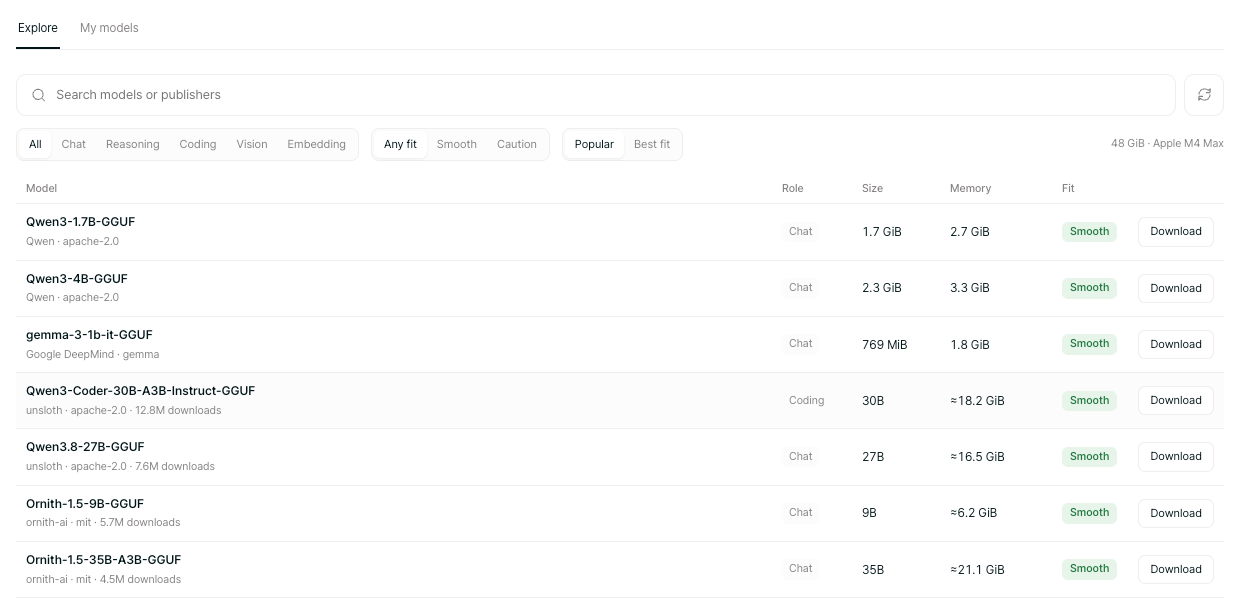Click ornith-ai · mit · 5.7M downloads subtitle
Image resolution: width=1242 pixels, height=603 pixels.
[103, 522]
